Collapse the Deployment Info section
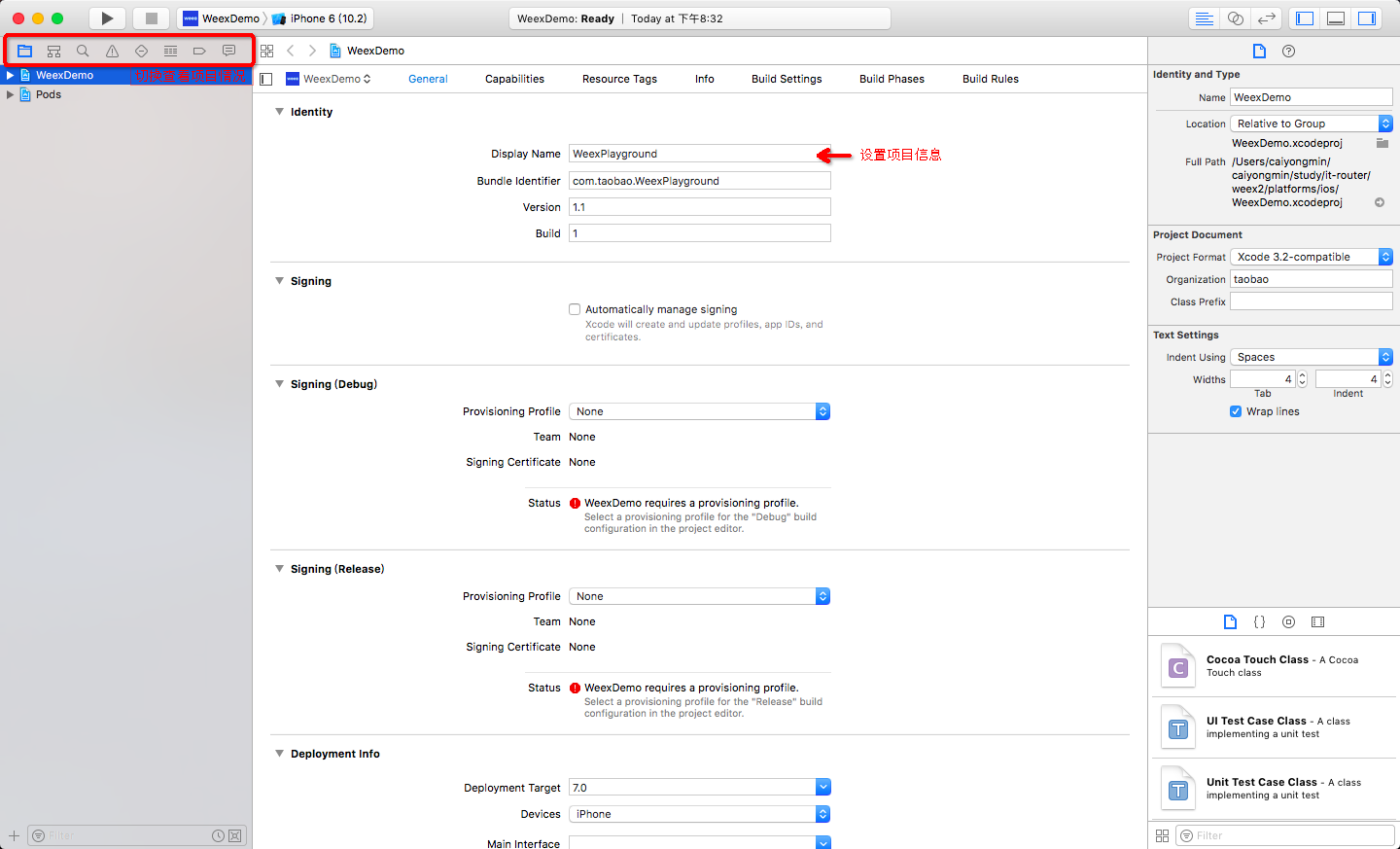The width and height of the screenshot is (1400, 849). [x=280, y=754]
